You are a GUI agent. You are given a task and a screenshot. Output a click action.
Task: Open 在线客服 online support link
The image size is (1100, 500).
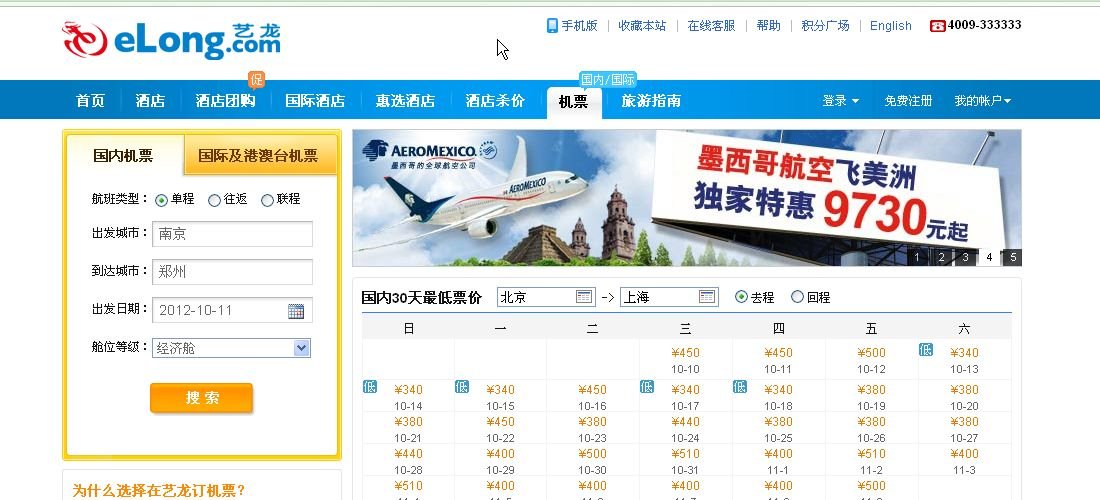point(711,25)
